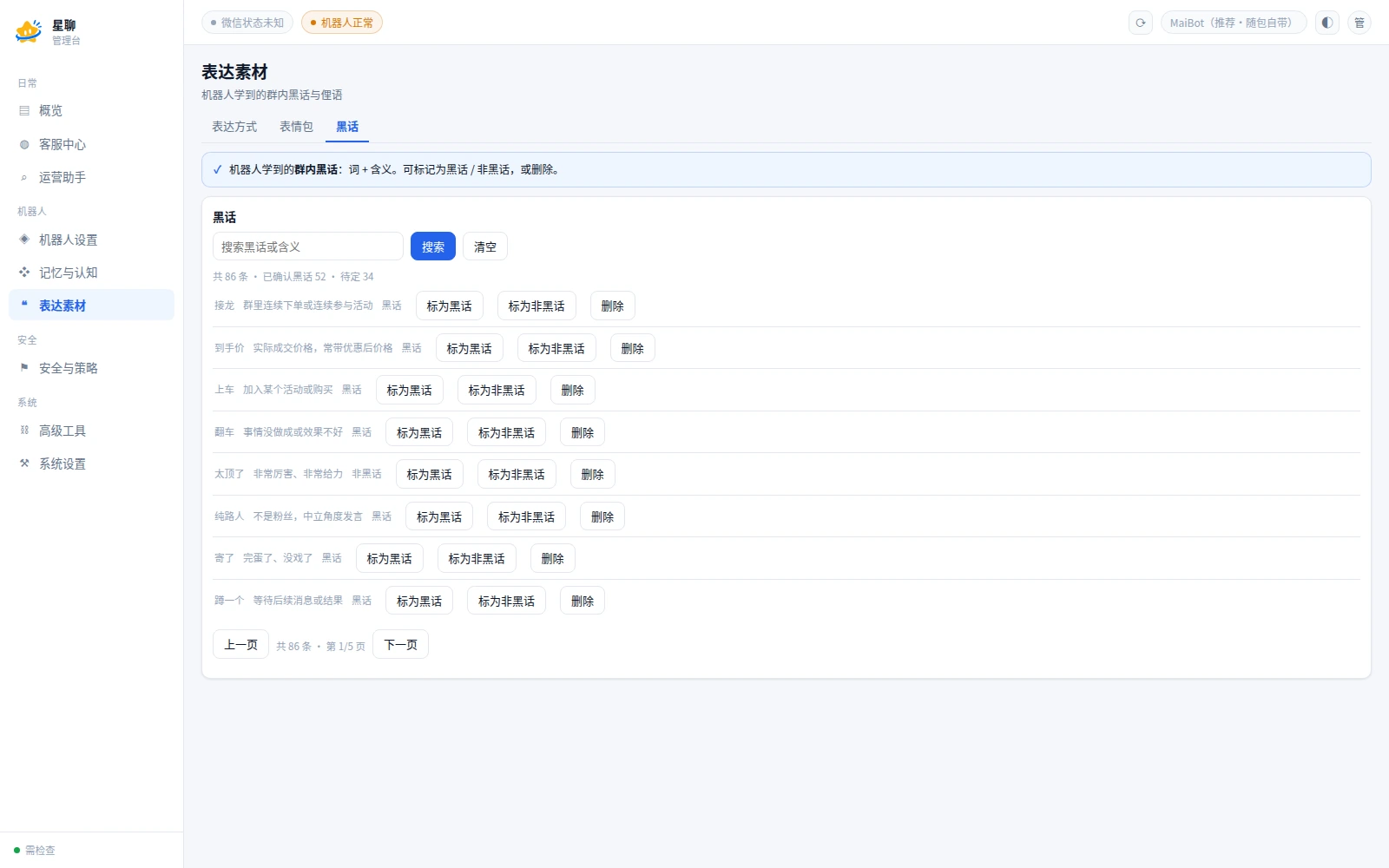
Task: Switch to the 表达方式 tab
Action: tap(234, 127)
